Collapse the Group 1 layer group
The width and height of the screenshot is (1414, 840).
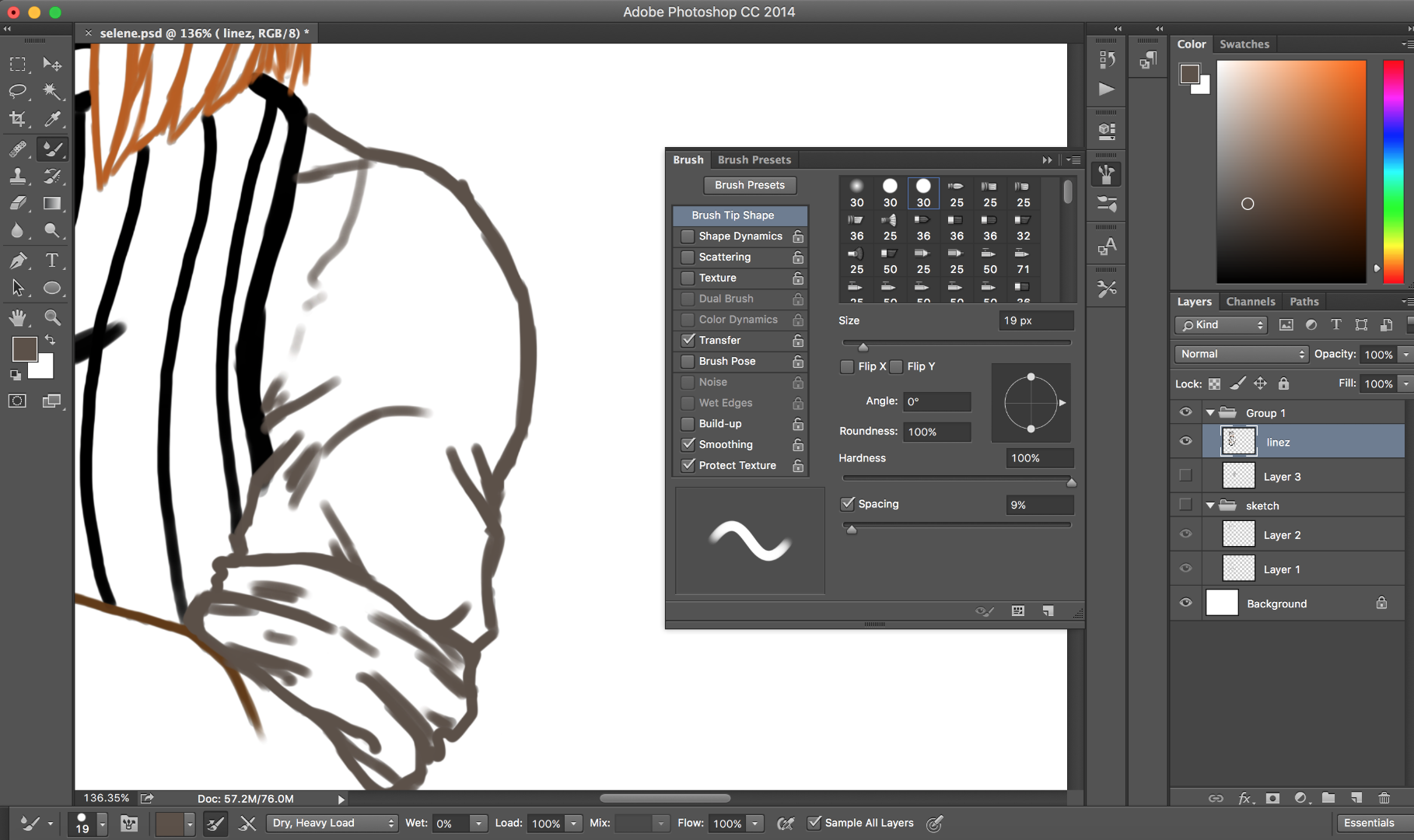pos(1210,412)
